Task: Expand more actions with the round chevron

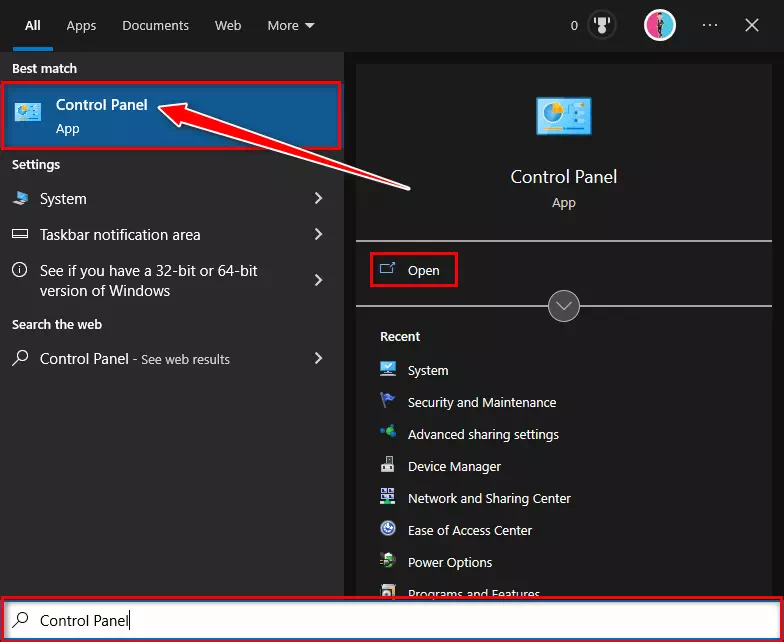Action: click(x=564, y=306)
